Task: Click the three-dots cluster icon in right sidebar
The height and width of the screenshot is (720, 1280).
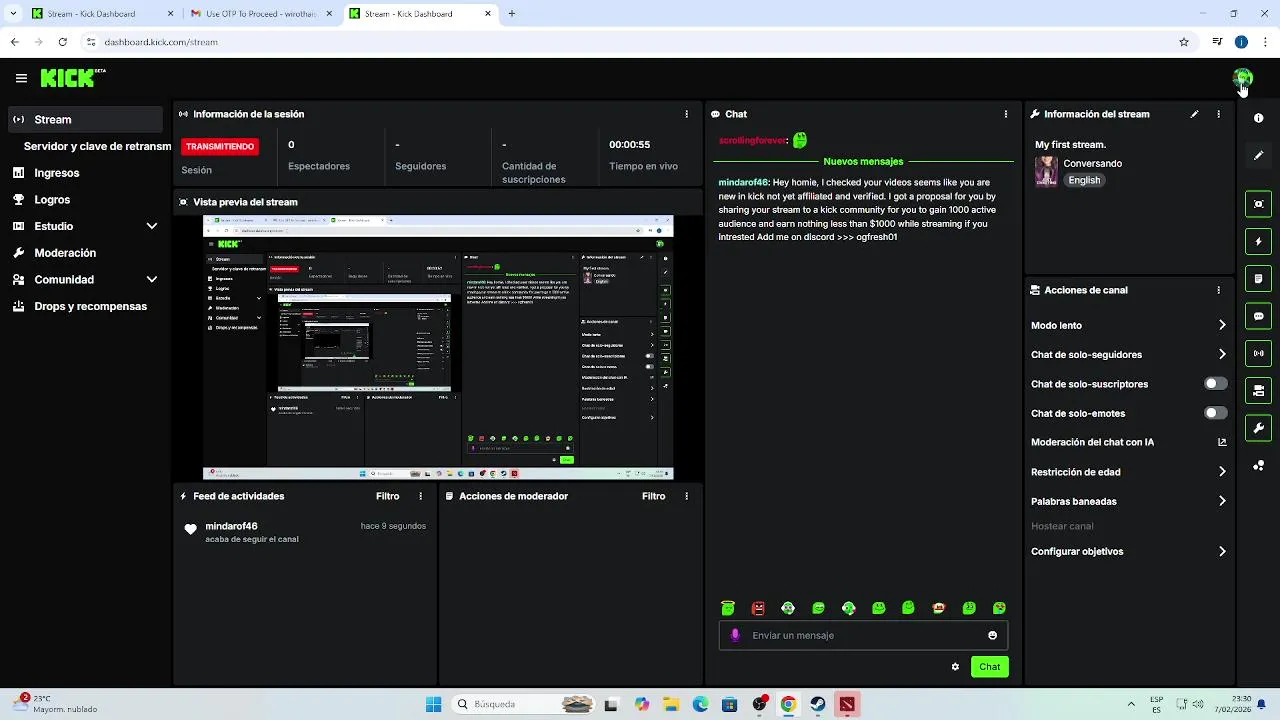Action: [x=1258, y=465]
